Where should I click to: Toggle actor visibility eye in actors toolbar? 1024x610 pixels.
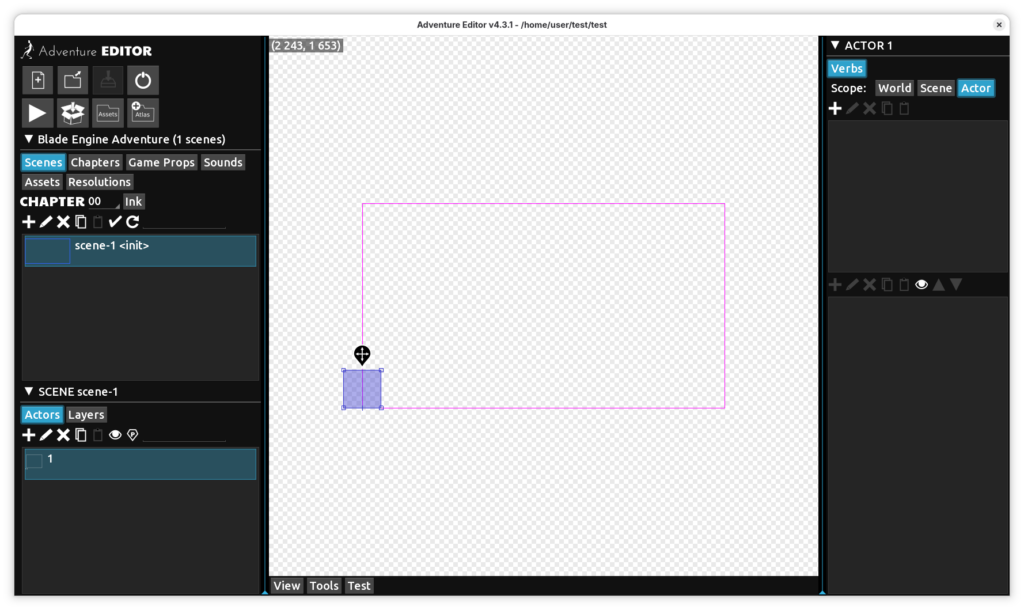pos(115,435)
